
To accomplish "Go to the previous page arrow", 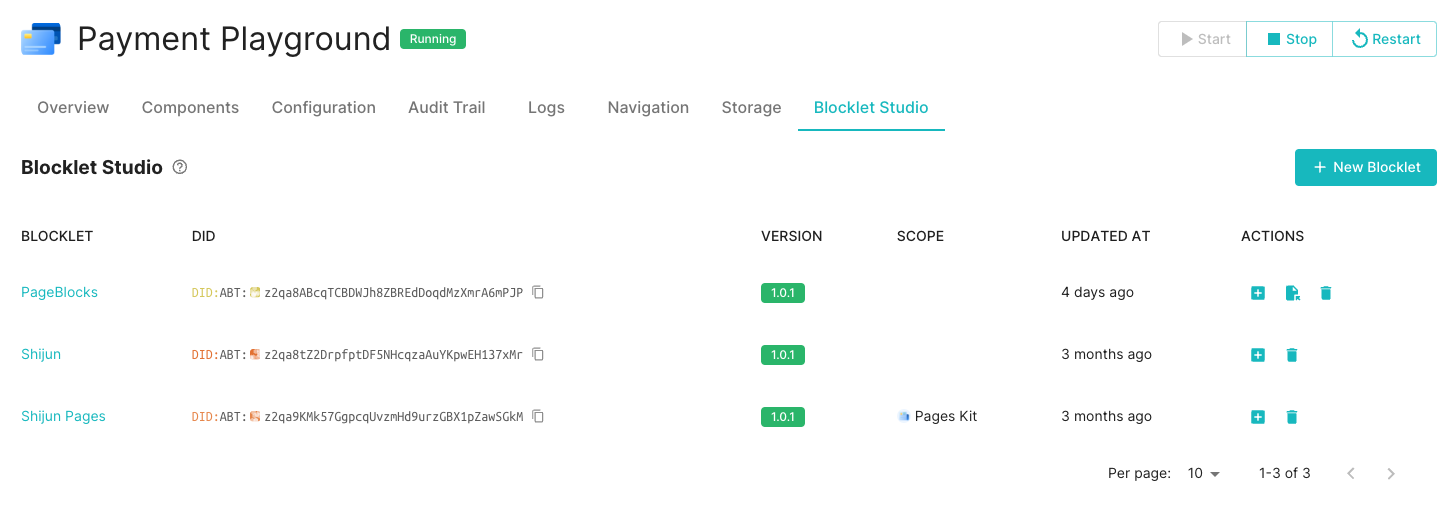I will coord(1351,474).
